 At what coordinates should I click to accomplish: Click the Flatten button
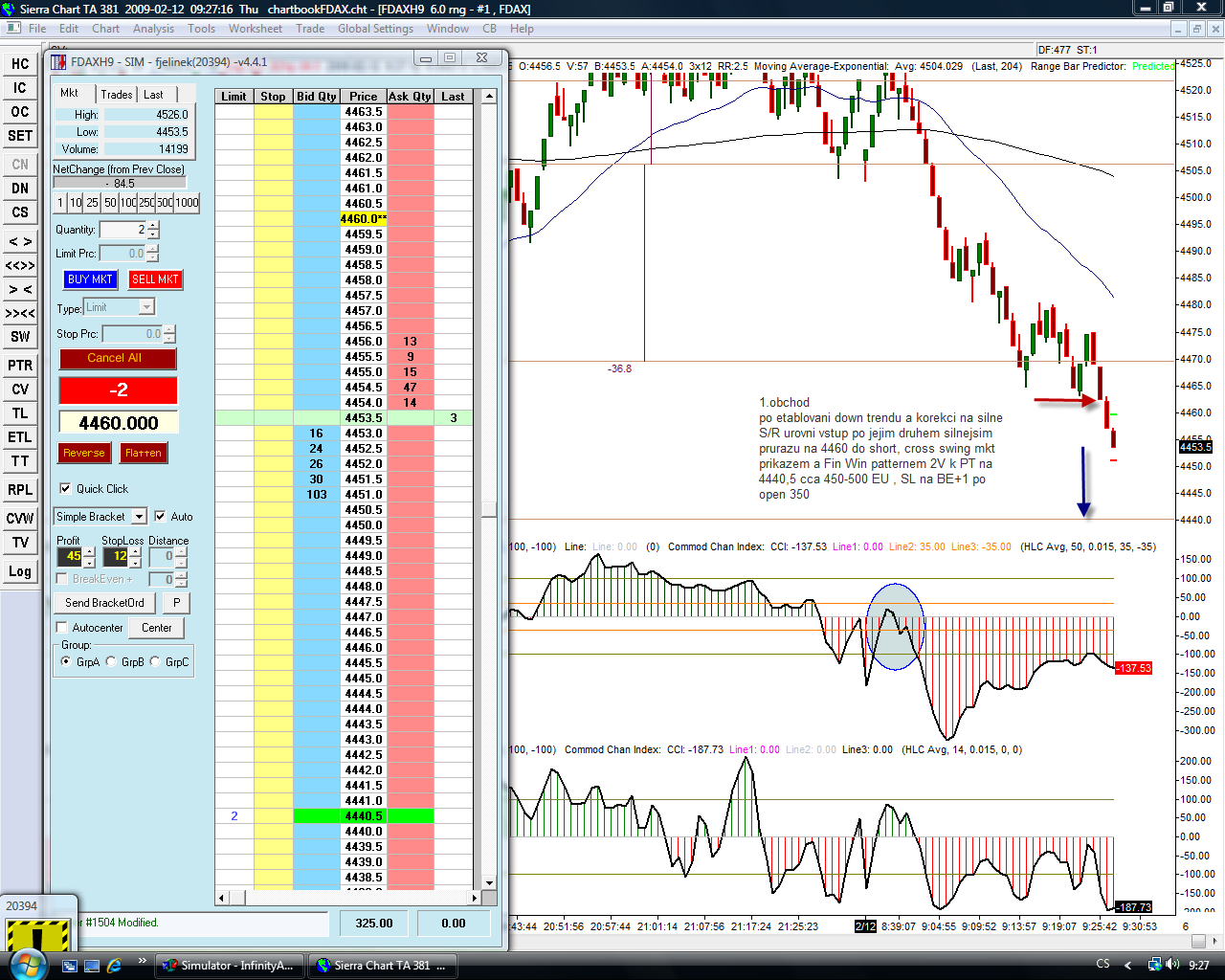[x=144, y=453]
